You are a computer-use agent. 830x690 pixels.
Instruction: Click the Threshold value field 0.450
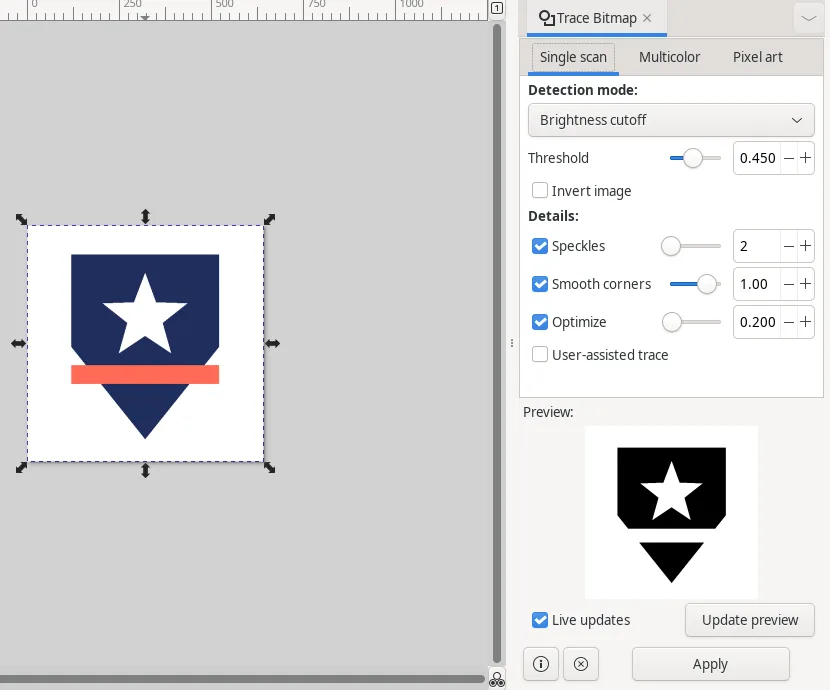point(757,158)
